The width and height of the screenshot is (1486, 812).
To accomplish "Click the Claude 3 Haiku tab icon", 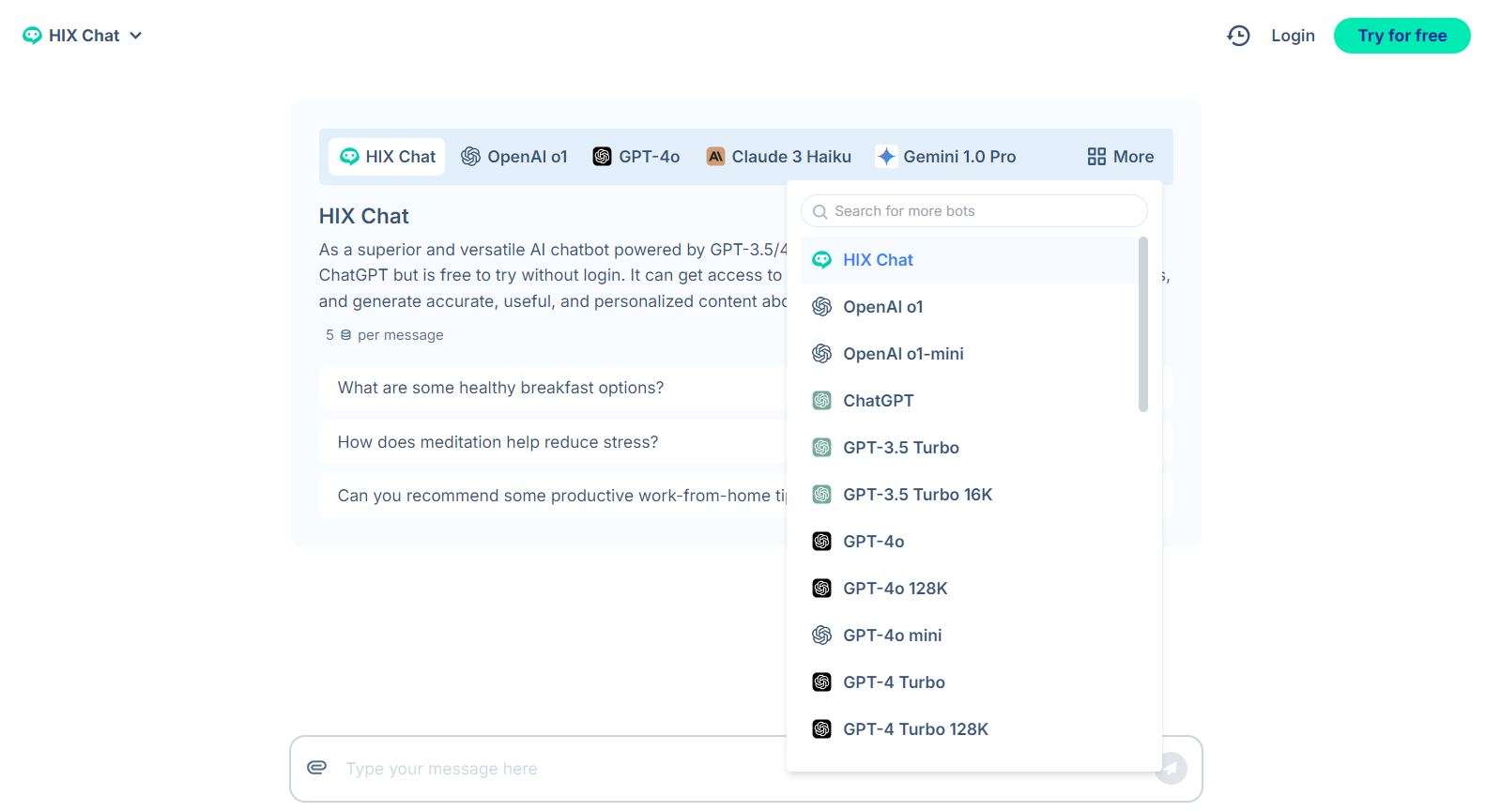I will pos(715,157).
